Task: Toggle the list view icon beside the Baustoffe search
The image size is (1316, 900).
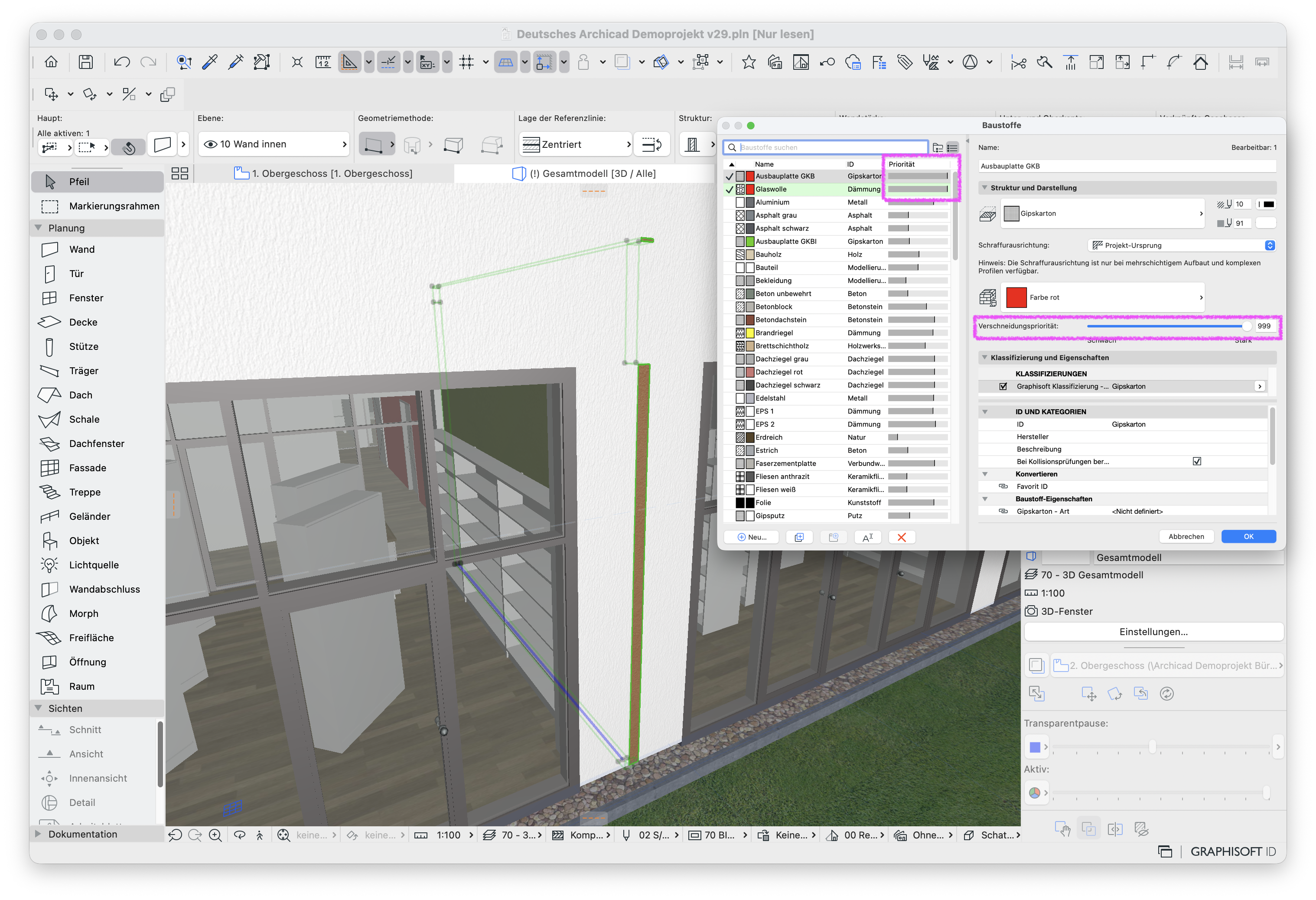Action: tap(952, 148)
